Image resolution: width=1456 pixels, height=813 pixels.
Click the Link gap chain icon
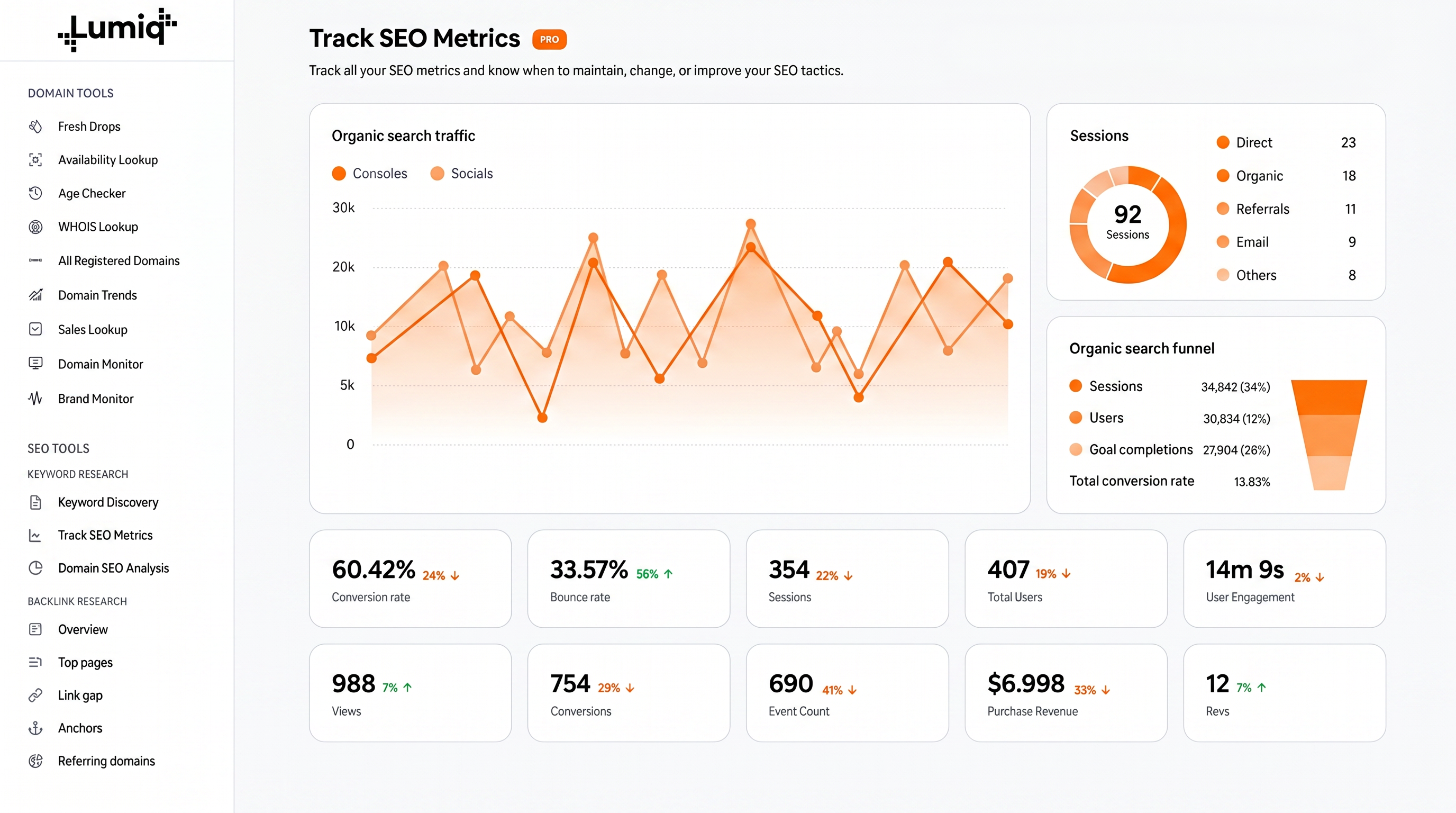pos(35,695)
